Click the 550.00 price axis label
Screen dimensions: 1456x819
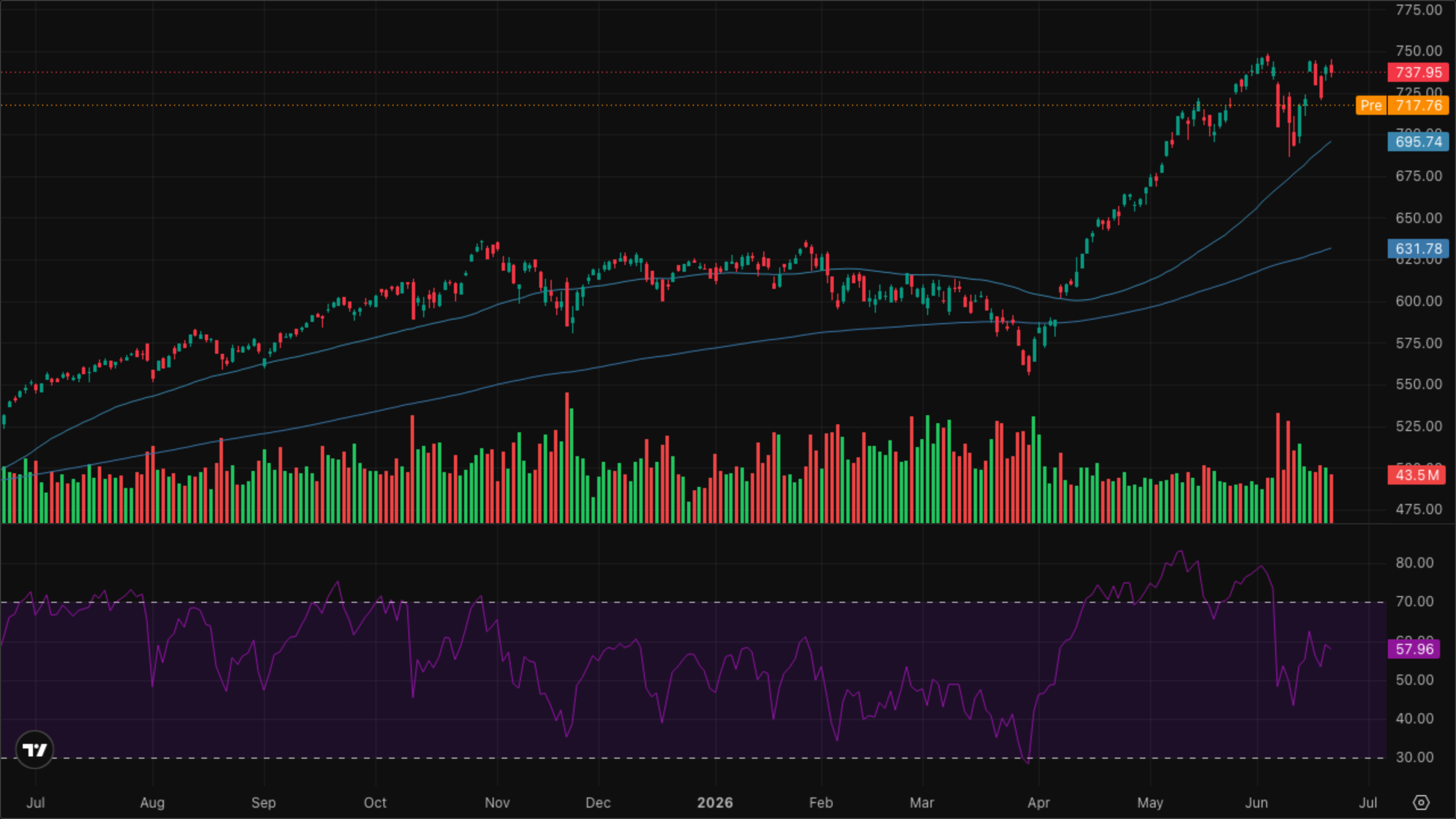coord(1418,384)
